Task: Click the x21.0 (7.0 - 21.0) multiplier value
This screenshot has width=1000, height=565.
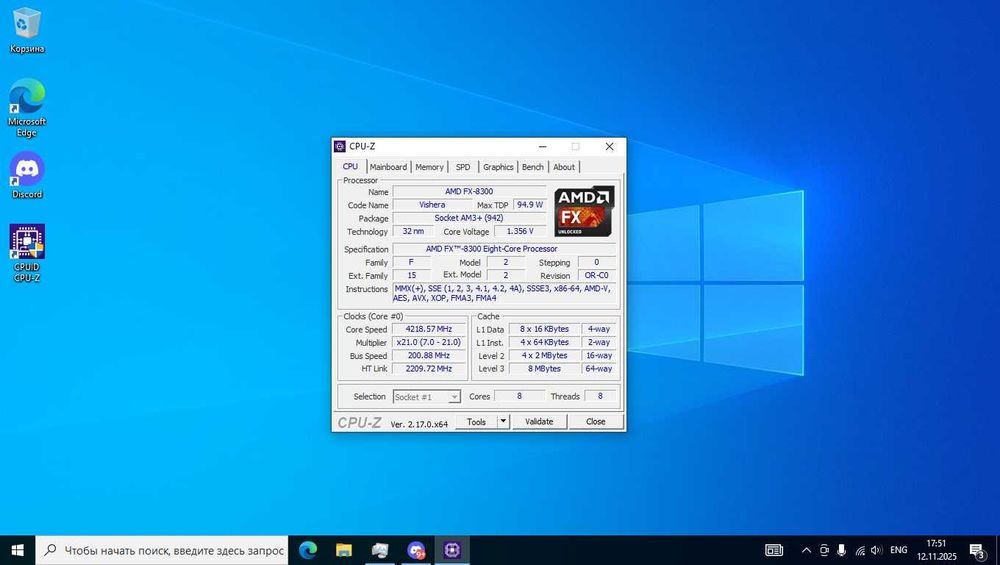Action: coord(429,342)
